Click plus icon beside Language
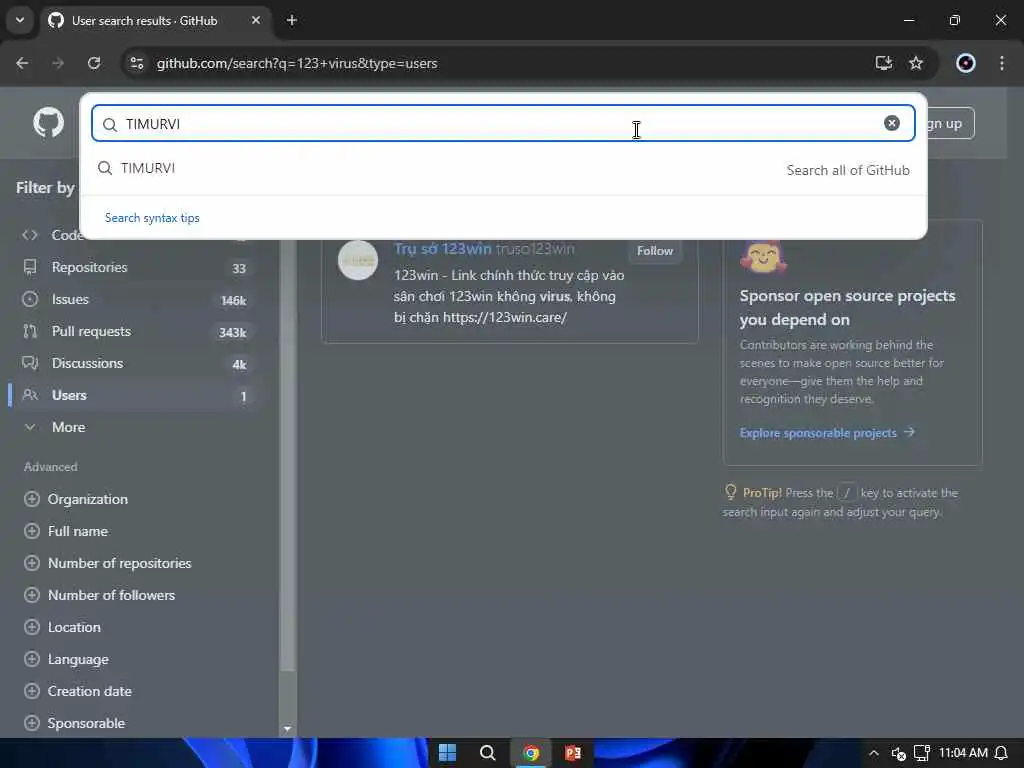 pos(31,659)
